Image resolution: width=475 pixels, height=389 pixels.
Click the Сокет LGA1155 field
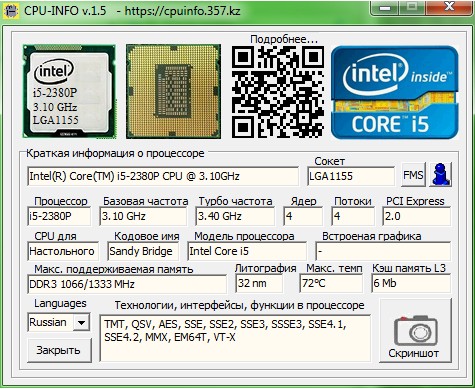coord(351,176)
